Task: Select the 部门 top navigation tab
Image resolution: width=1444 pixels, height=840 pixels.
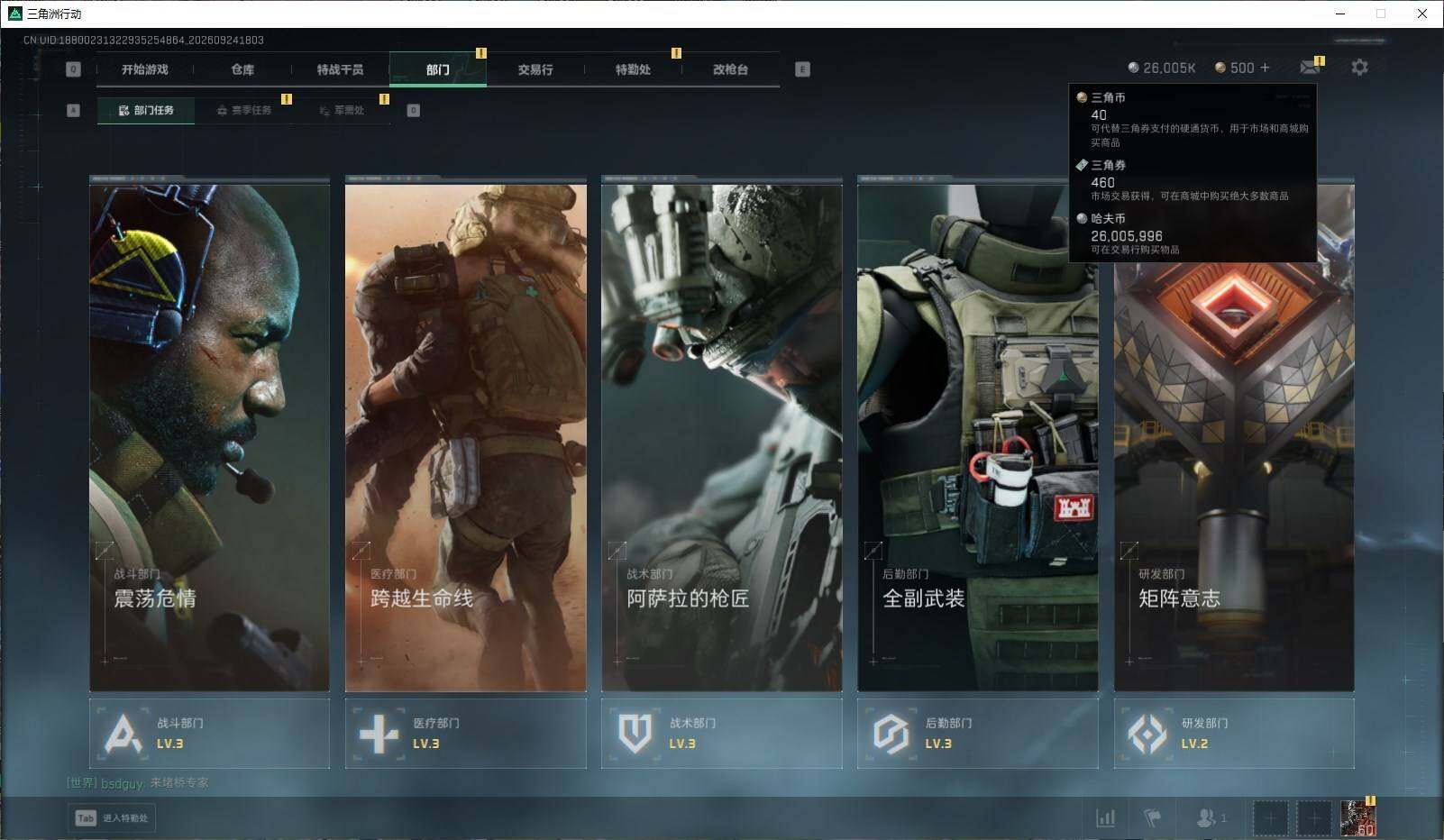Action: tap(438, 69)
